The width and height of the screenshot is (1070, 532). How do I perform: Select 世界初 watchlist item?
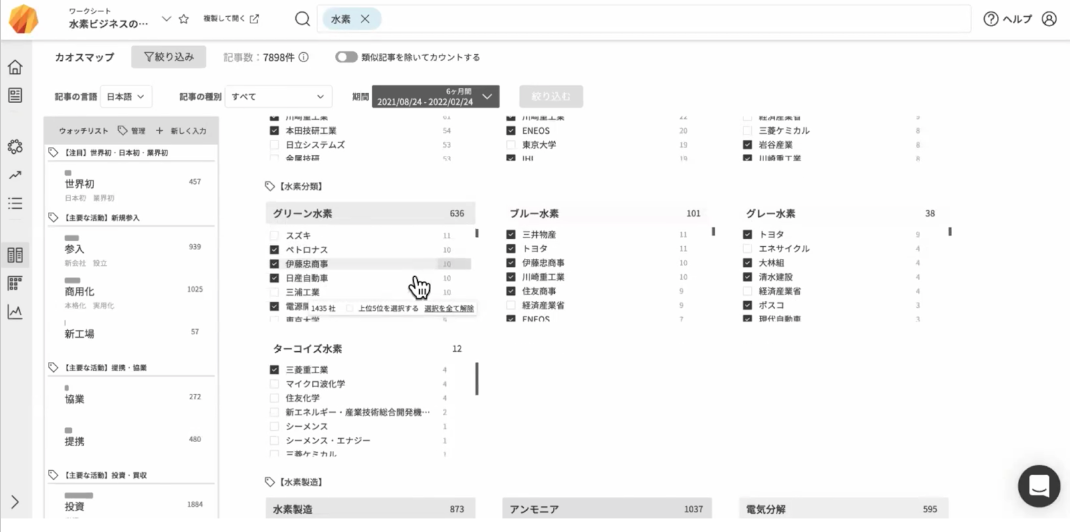[x=132, y=186]
